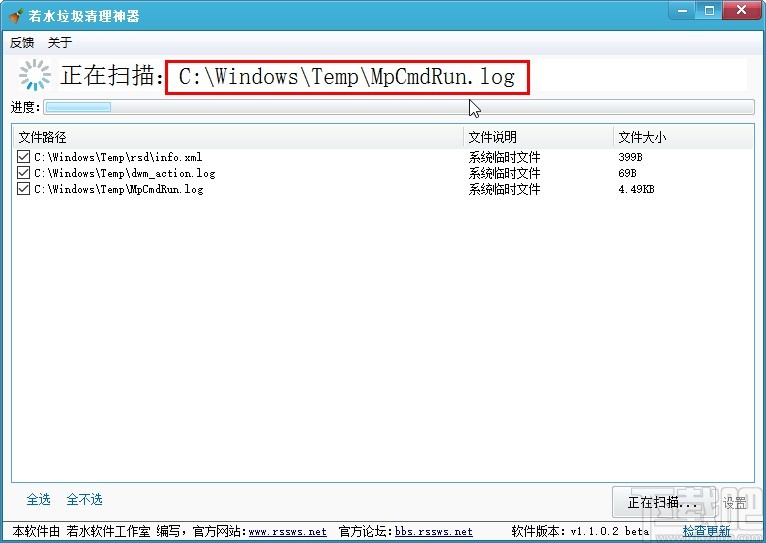This screenshot has height=543, width=766.
Task: Click the 软件版本 v1.1.0.2 beta text
Action: tap(580, 531)
